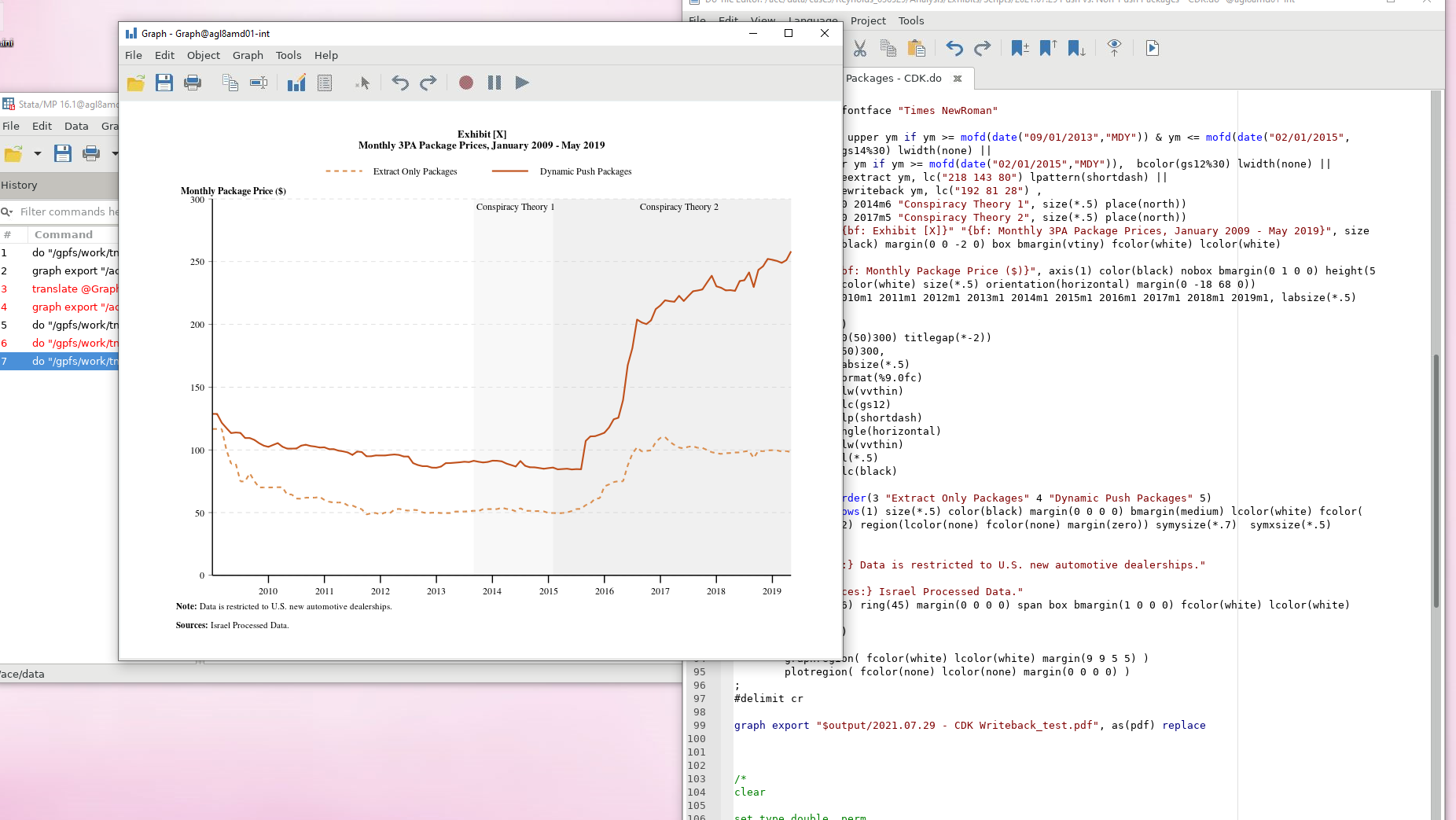The height and width of the screenshot is (820, 1456).
Task: Print the graph using the printer icon
Action: coord(193,83)
